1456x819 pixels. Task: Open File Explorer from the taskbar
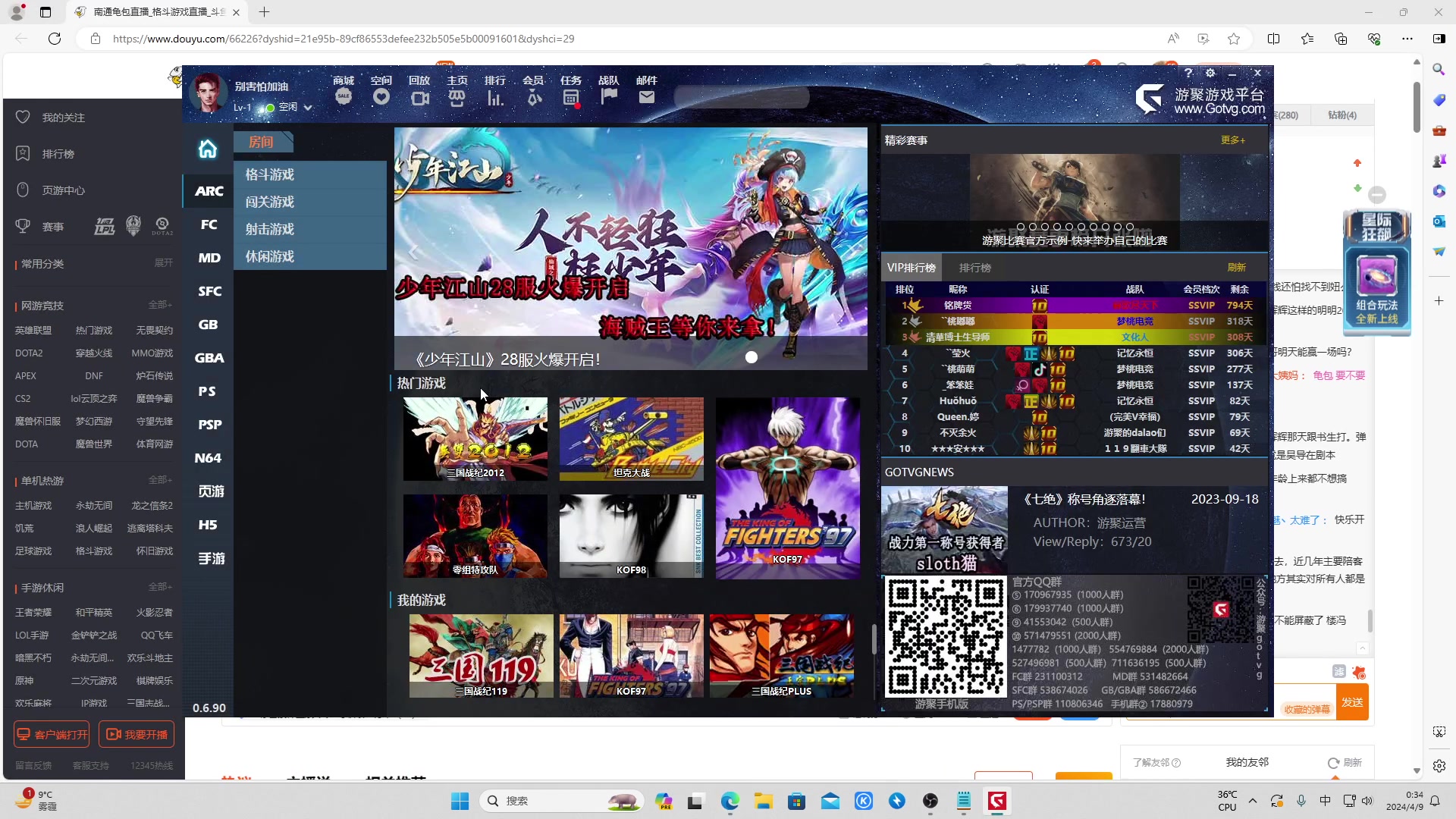click(763, 801)
